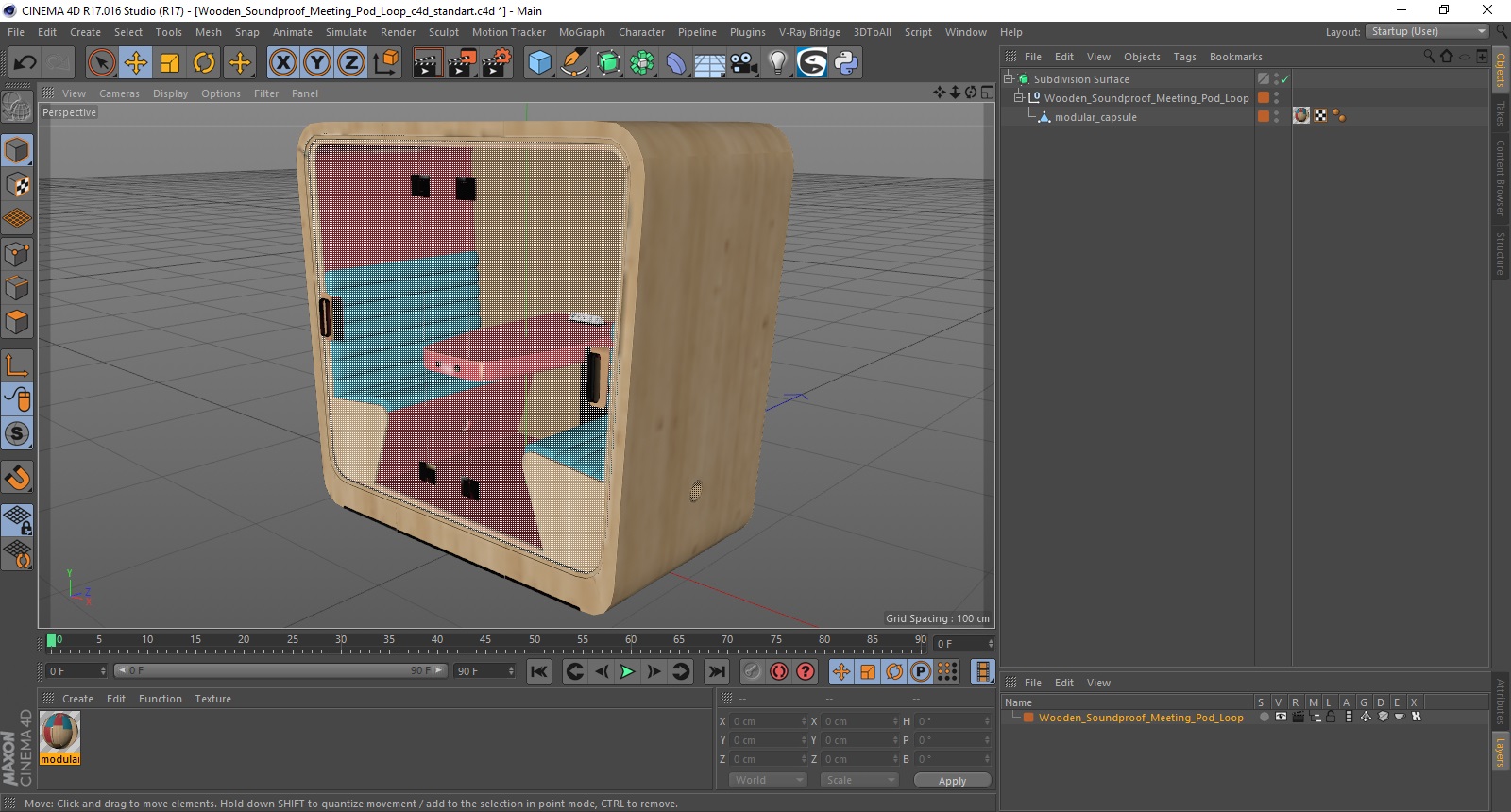Screen dimensions: 1511x812
Task: Switch to Edges mode
Action: tap(17, 288)
